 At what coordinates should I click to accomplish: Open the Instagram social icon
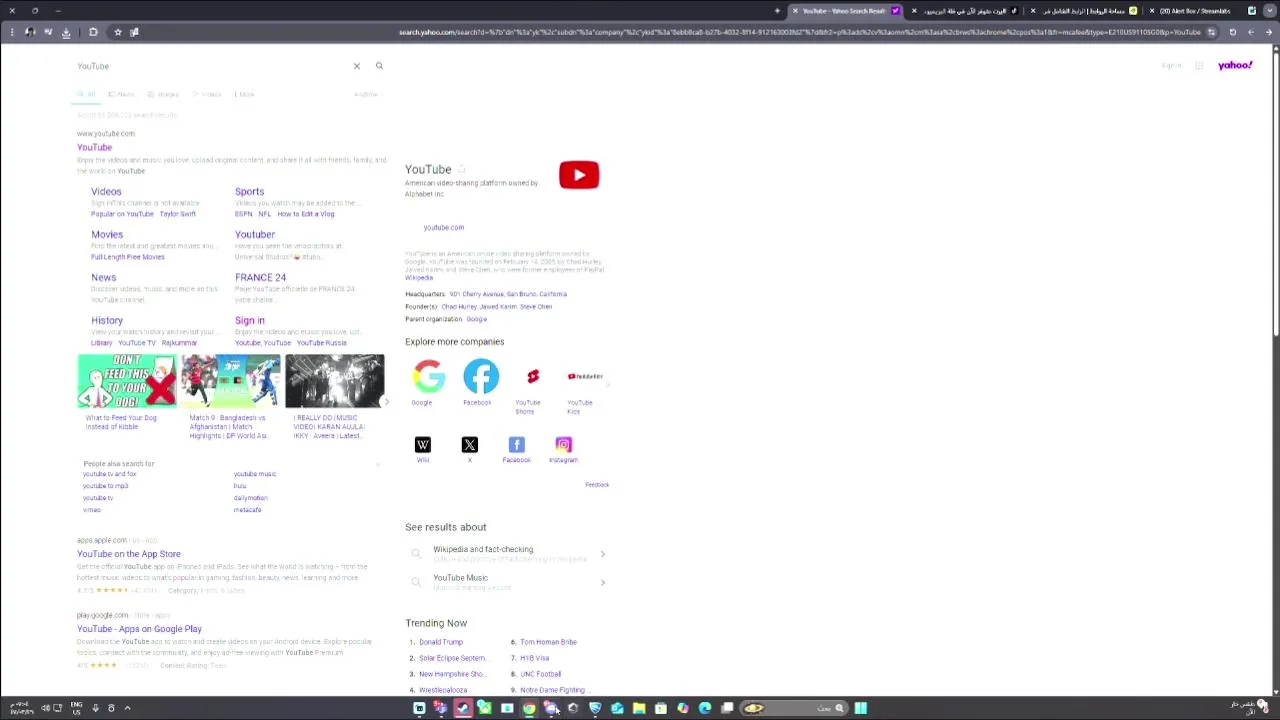pos(564,445)
